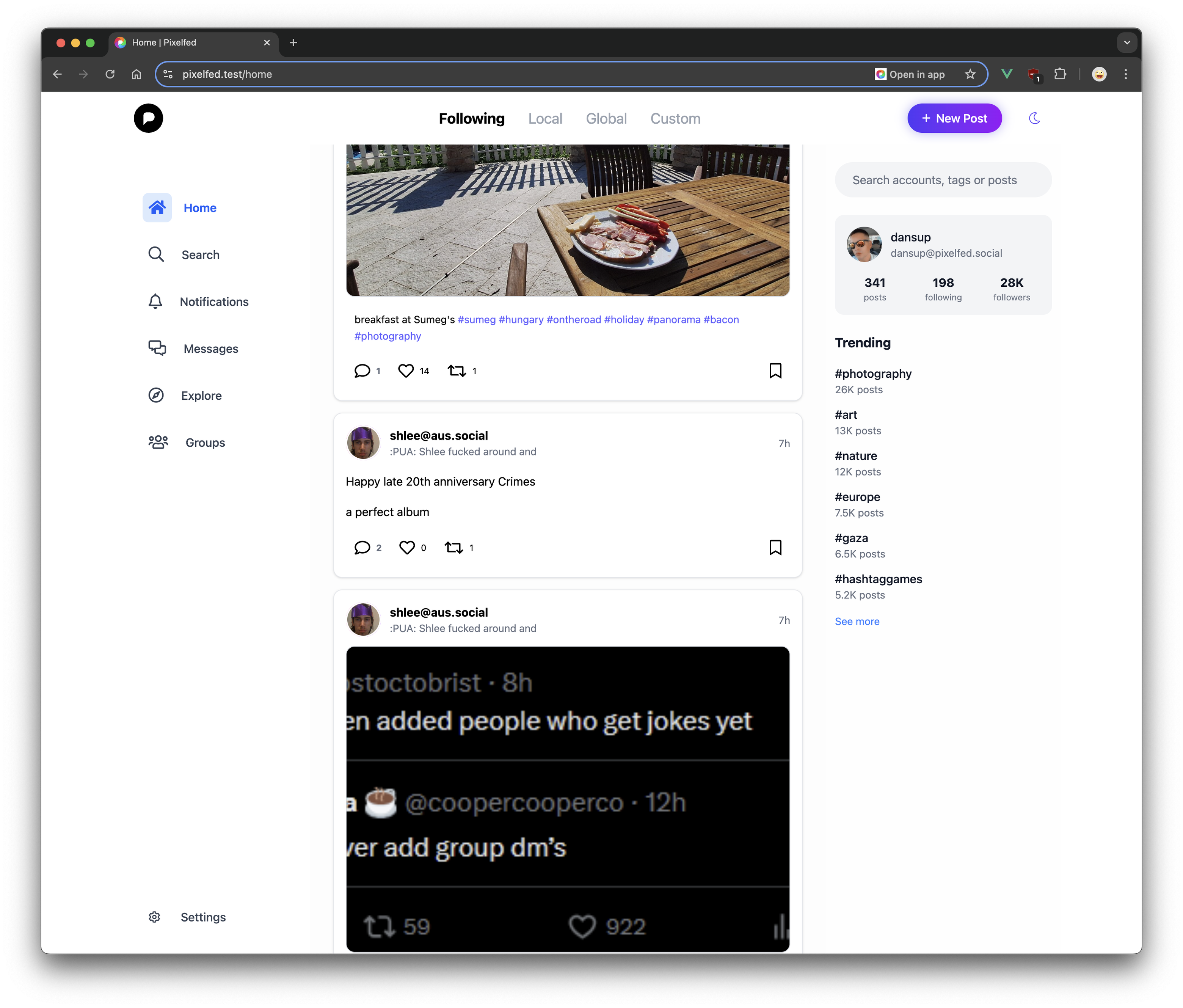This screenshot has width=1183, height=1008.
Task: Bookmark the Happy late 20th anniversary post
Action: pos(775,547)
